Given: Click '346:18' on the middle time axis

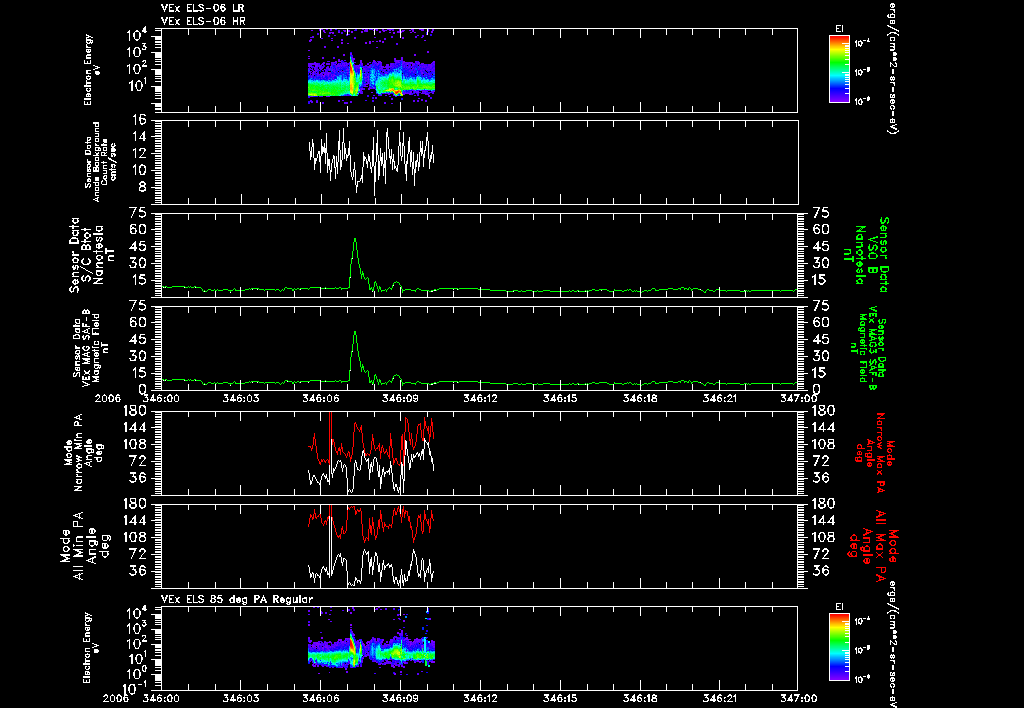Looking at the screenshot, I should coord(639,398).
